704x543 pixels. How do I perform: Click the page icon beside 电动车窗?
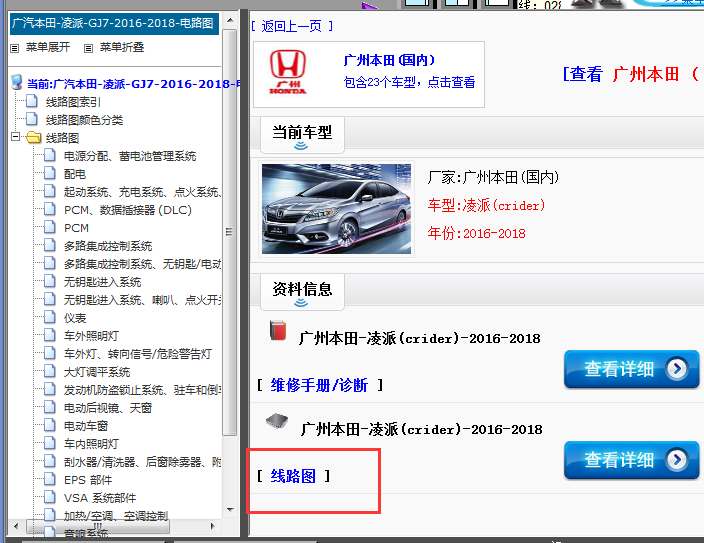[50, 424]
